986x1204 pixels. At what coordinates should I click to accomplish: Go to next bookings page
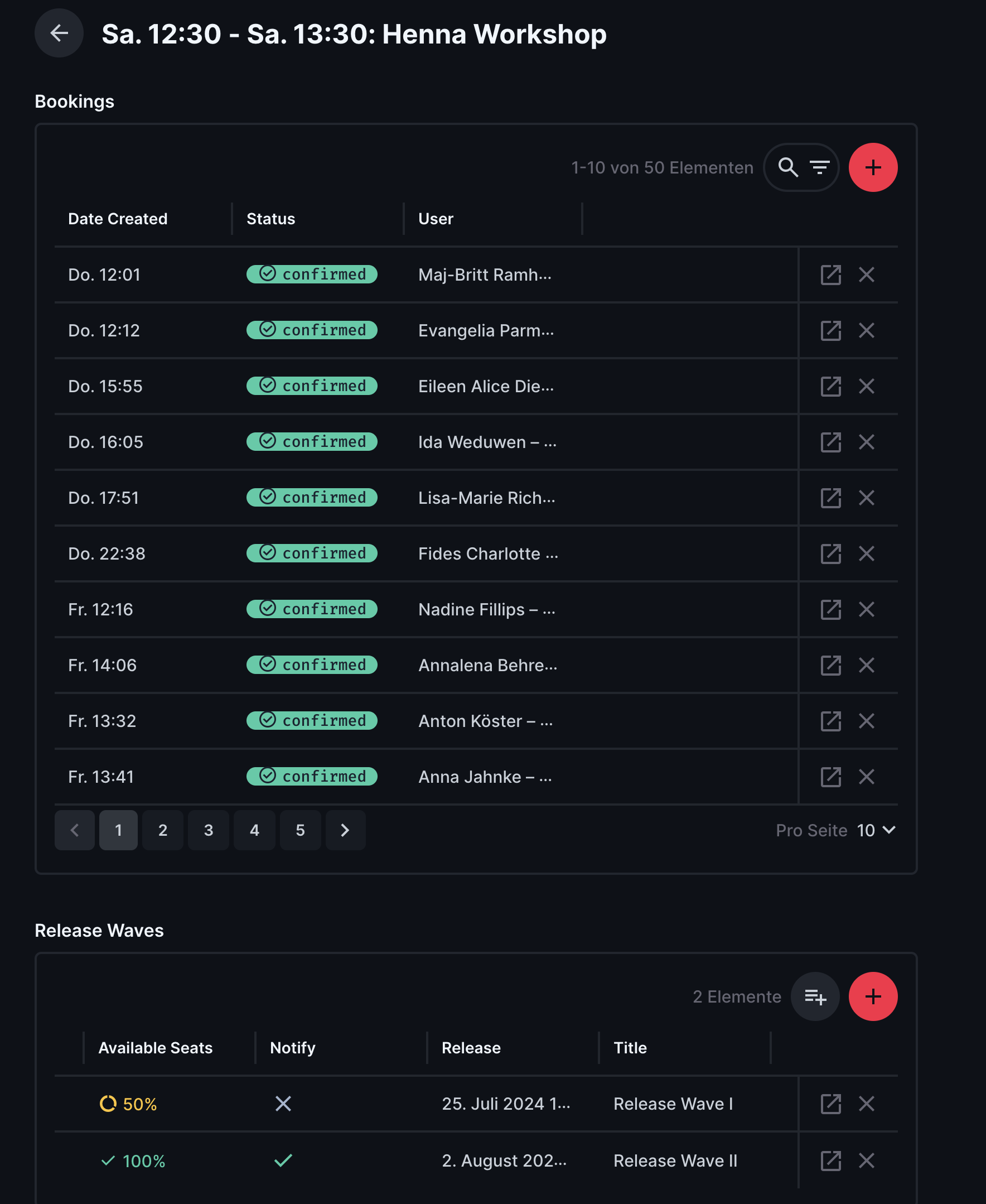(x=345, y=831)
